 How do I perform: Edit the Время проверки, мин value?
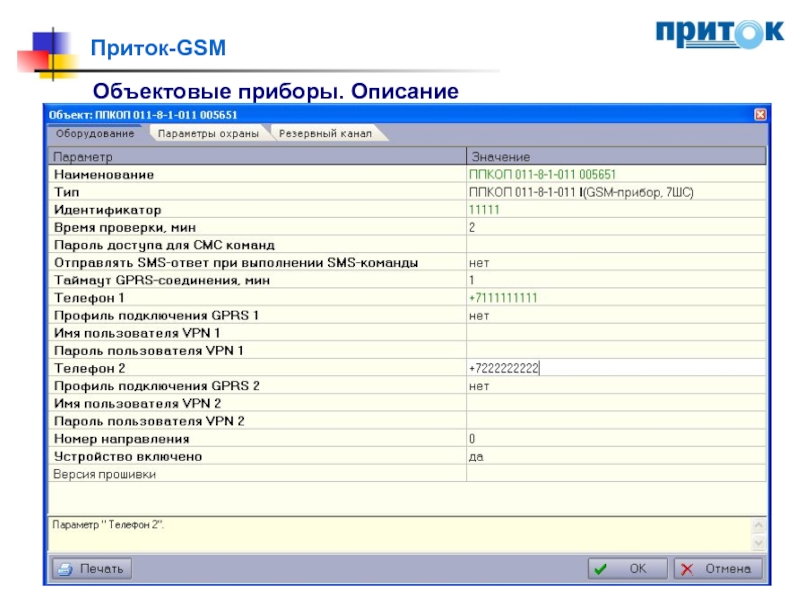pos(615,228)
